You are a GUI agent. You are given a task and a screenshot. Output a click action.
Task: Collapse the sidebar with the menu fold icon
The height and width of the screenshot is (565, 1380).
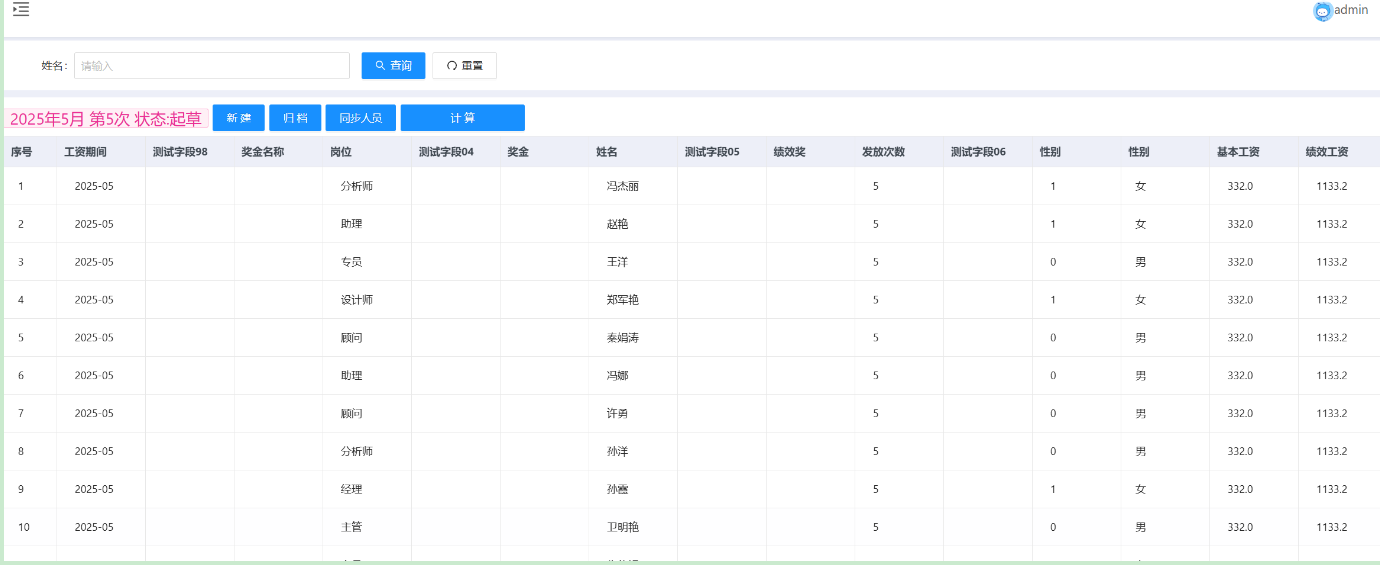pos(21,9)
